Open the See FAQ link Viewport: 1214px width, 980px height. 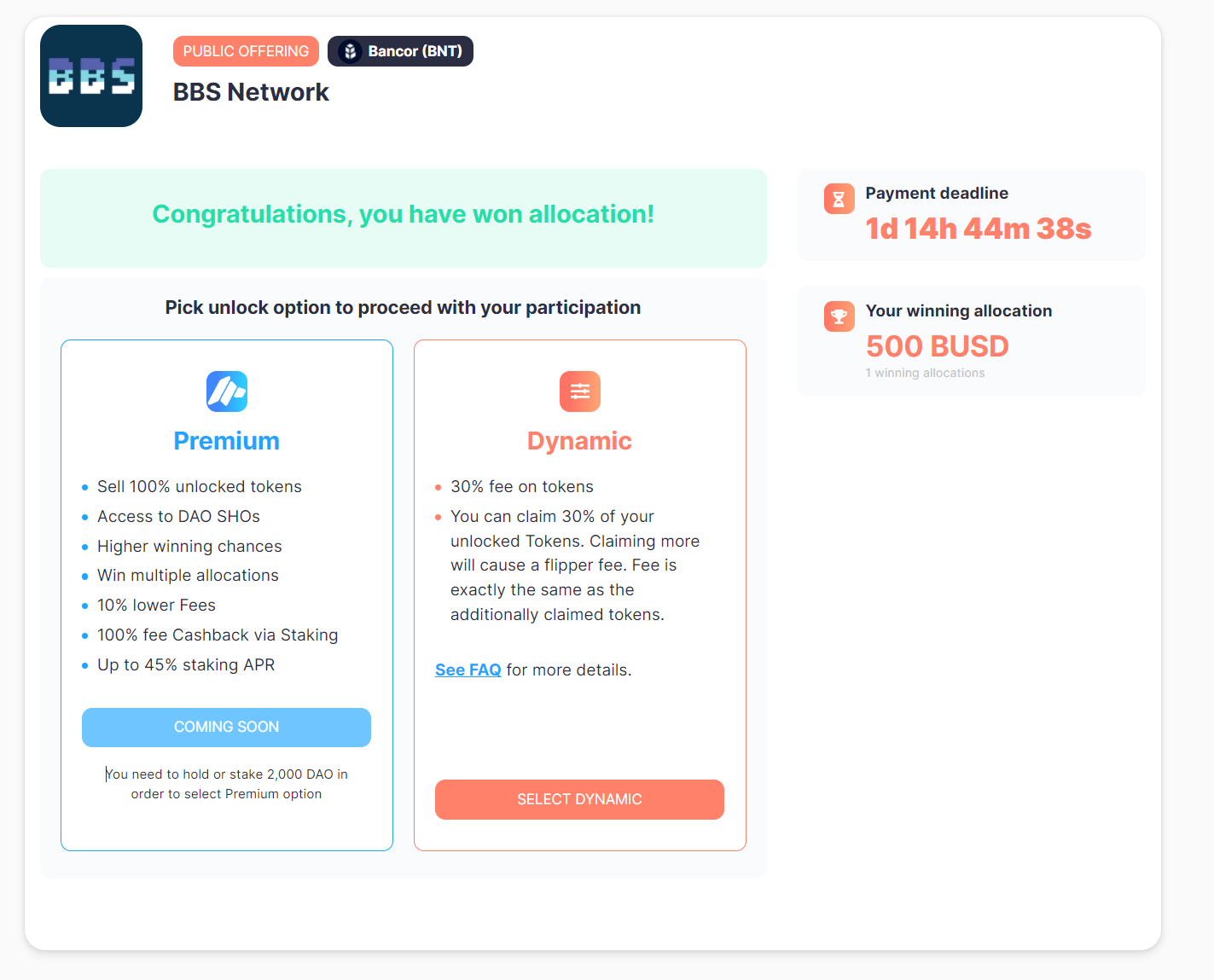click(x=468, y=670)
